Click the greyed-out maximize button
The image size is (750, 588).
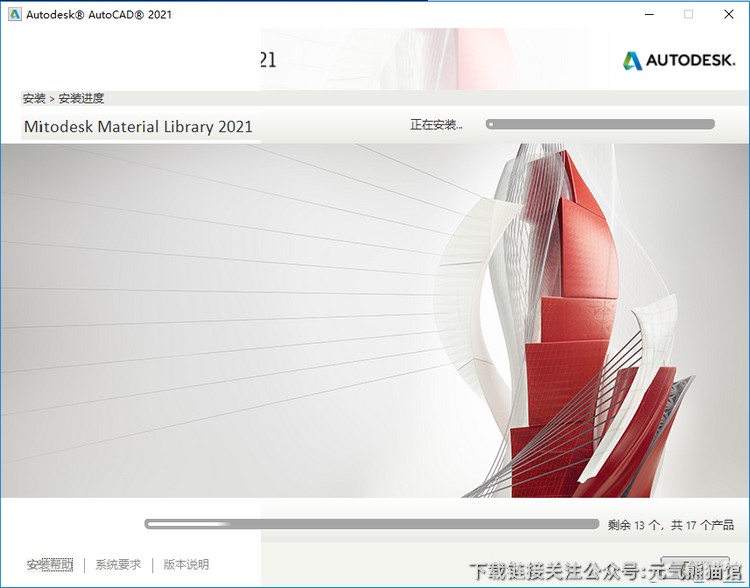(688, 14)
